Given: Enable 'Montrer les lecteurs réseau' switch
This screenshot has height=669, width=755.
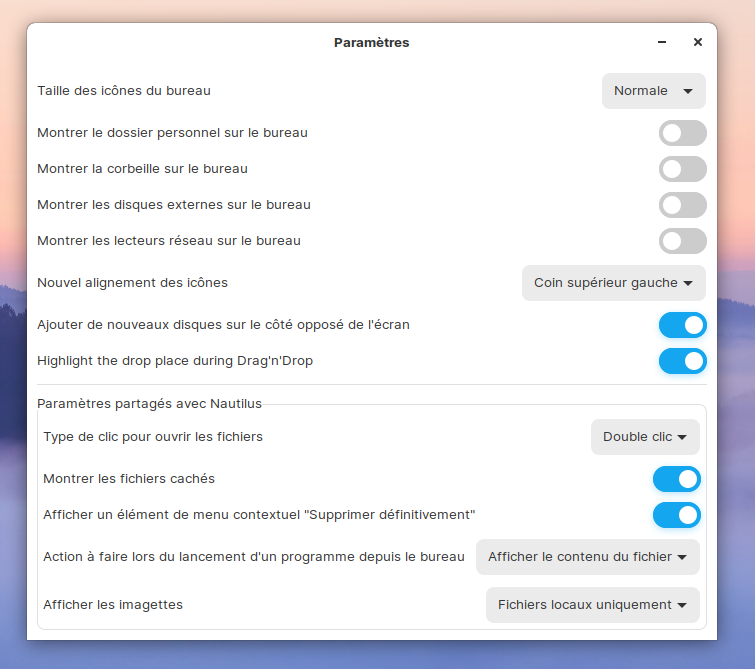Looking at the screenshot, I should (682, 241).
